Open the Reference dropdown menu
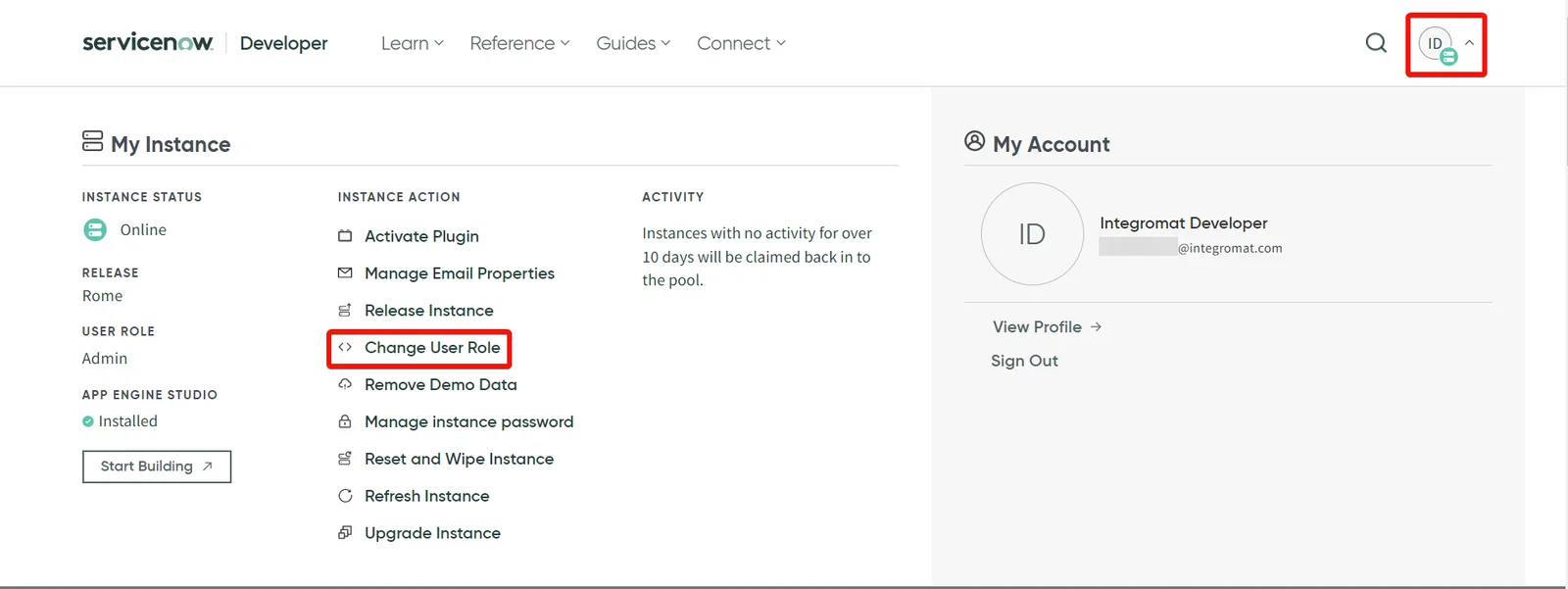Image resolution: width=1568 pixels, height=589 pixels. coord(519,43)
